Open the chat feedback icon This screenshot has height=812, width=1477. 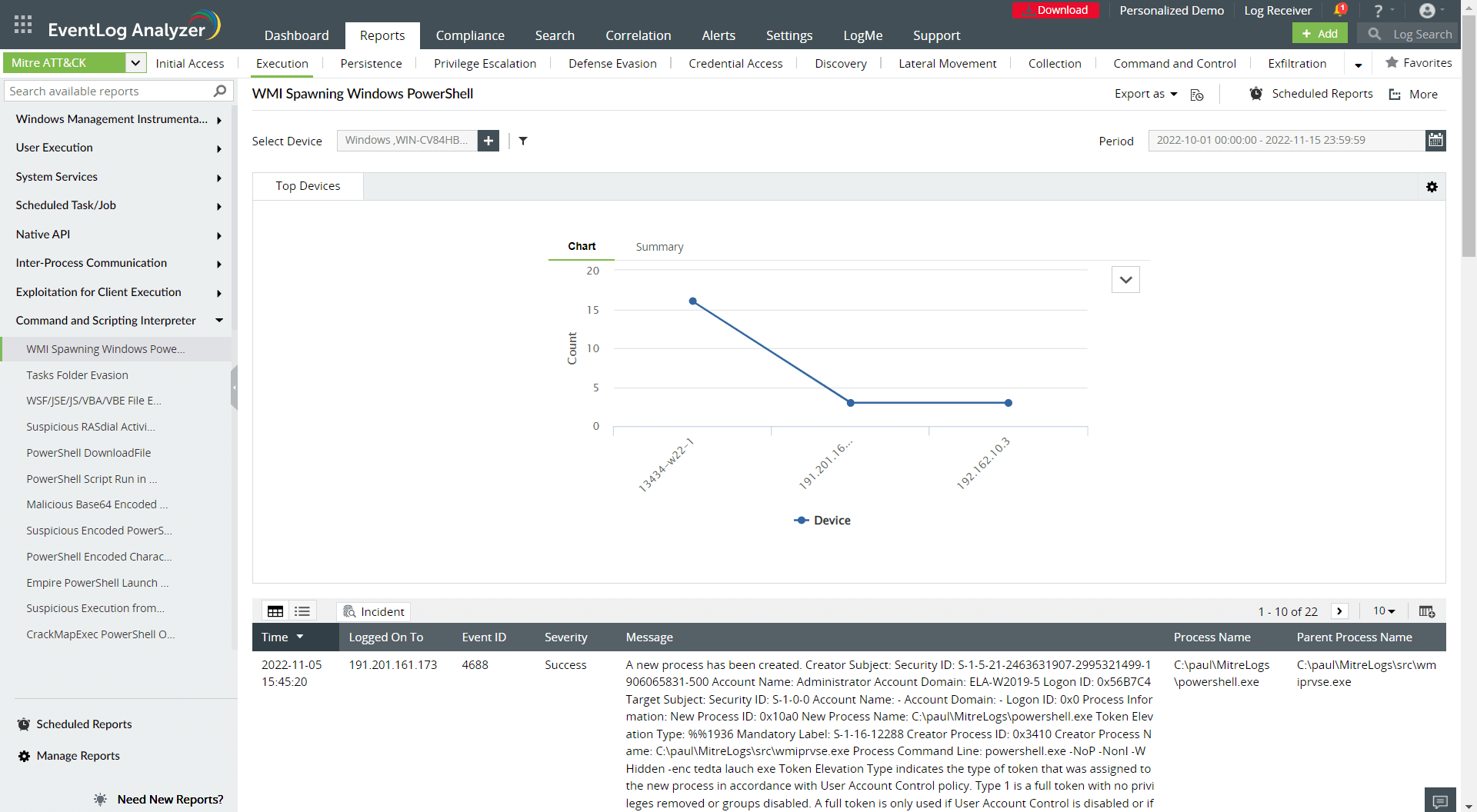point(1440,800)
